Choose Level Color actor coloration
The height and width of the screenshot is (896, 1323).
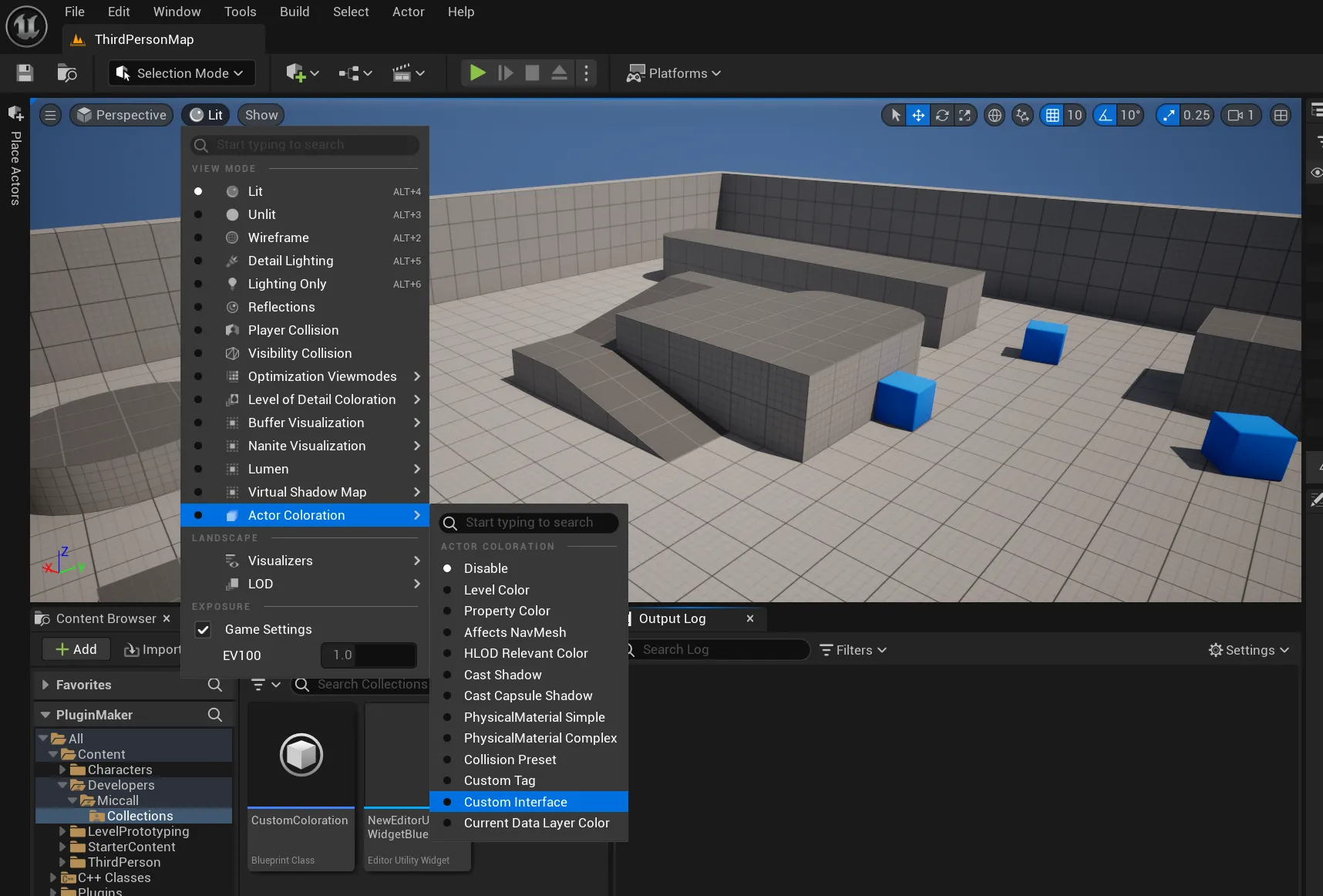click(529, 590)
